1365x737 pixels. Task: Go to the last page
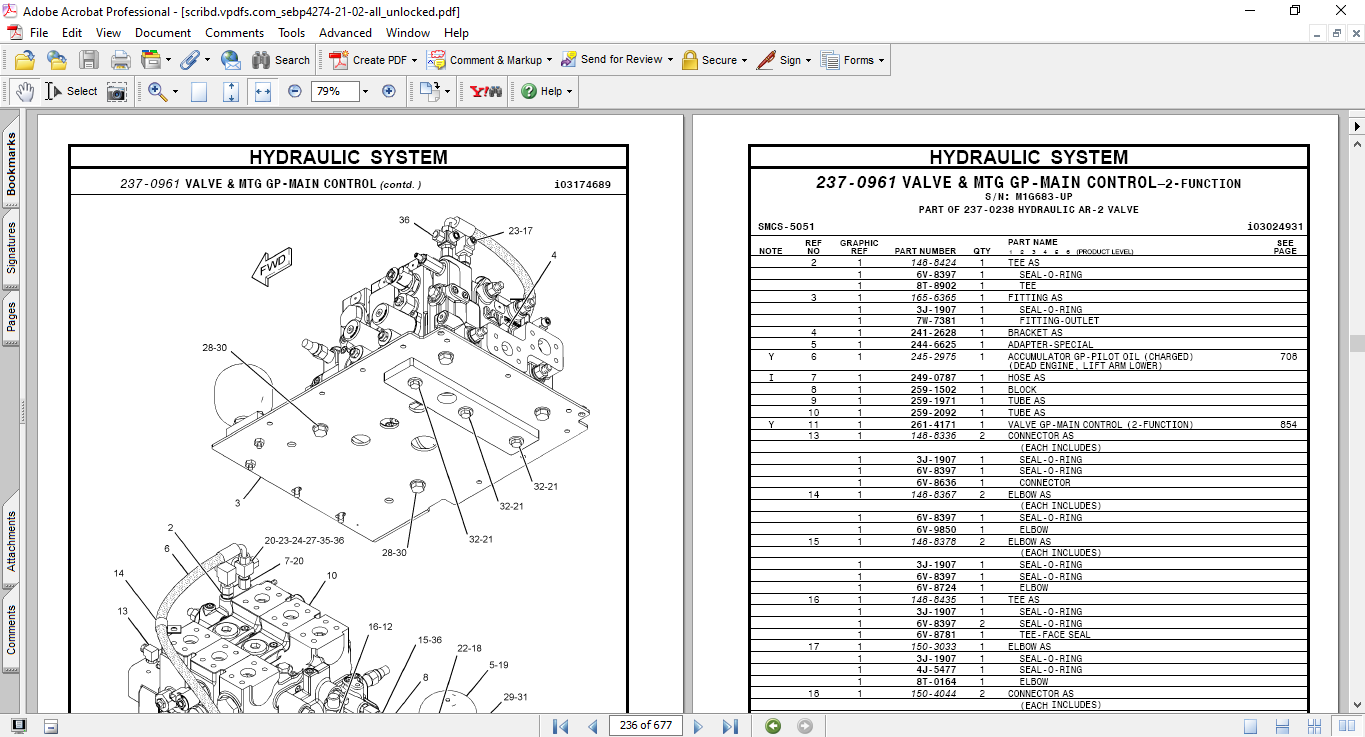click(x=730, y=726)
